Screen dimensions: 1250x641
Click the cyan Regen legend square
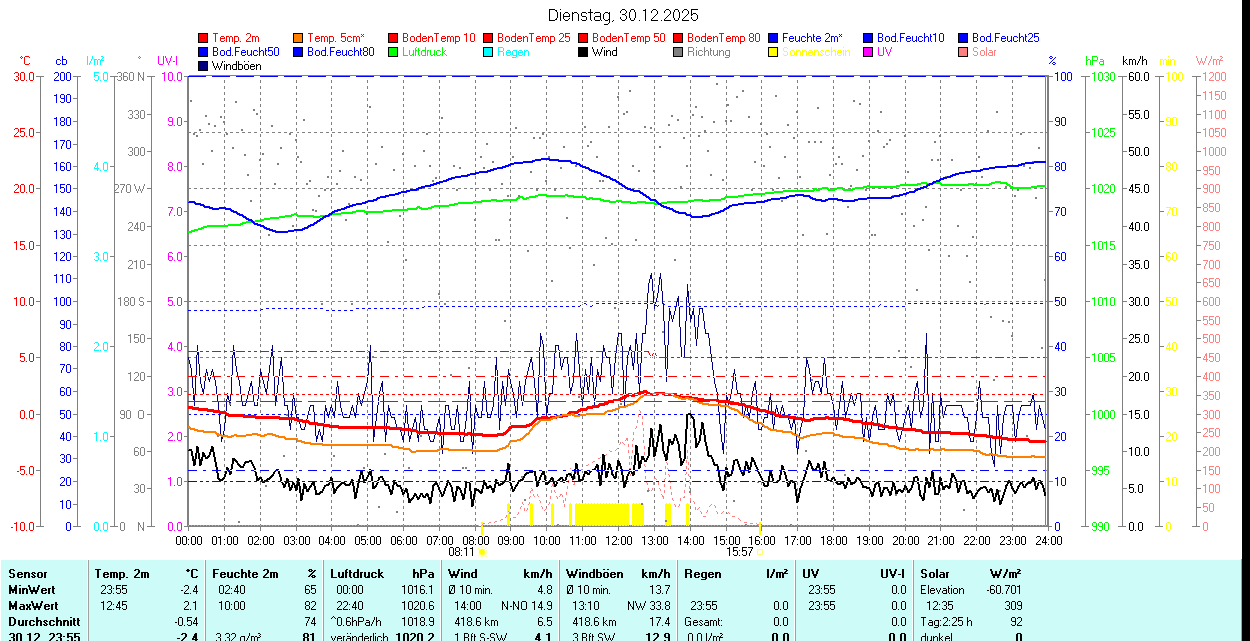489,52
